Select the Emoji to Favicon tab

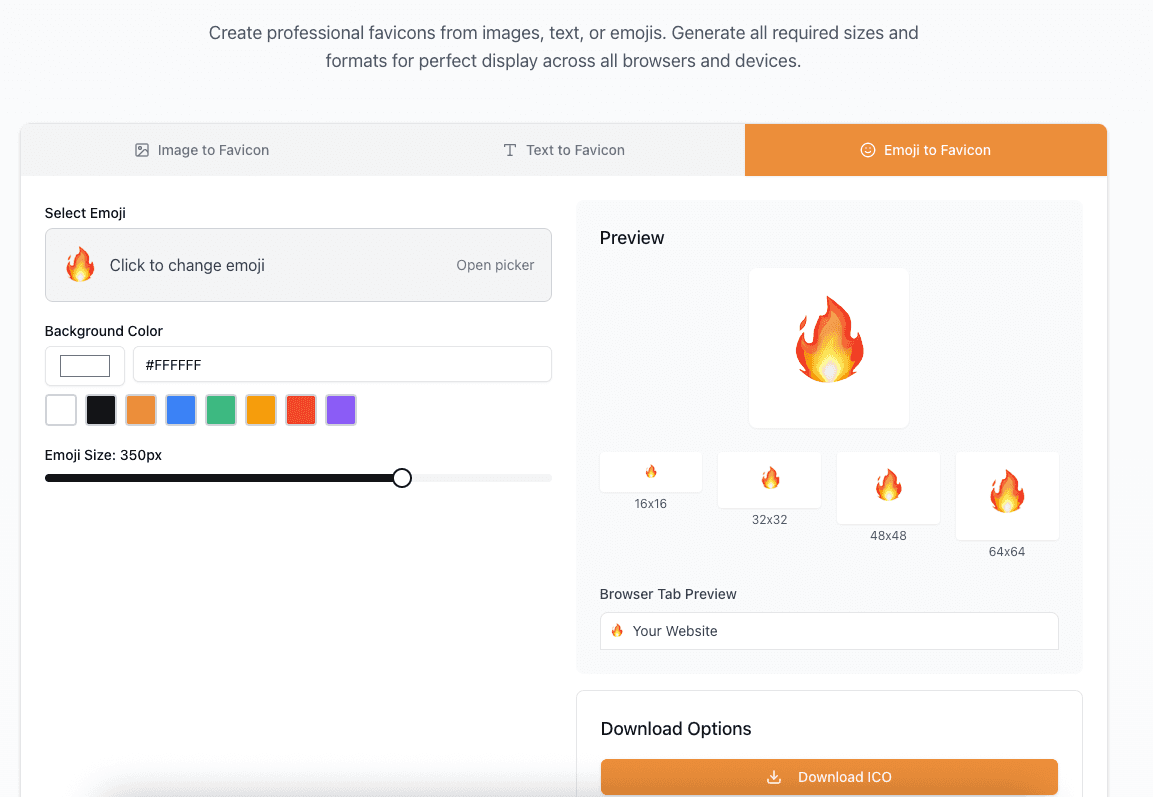[x=926, y=150]
